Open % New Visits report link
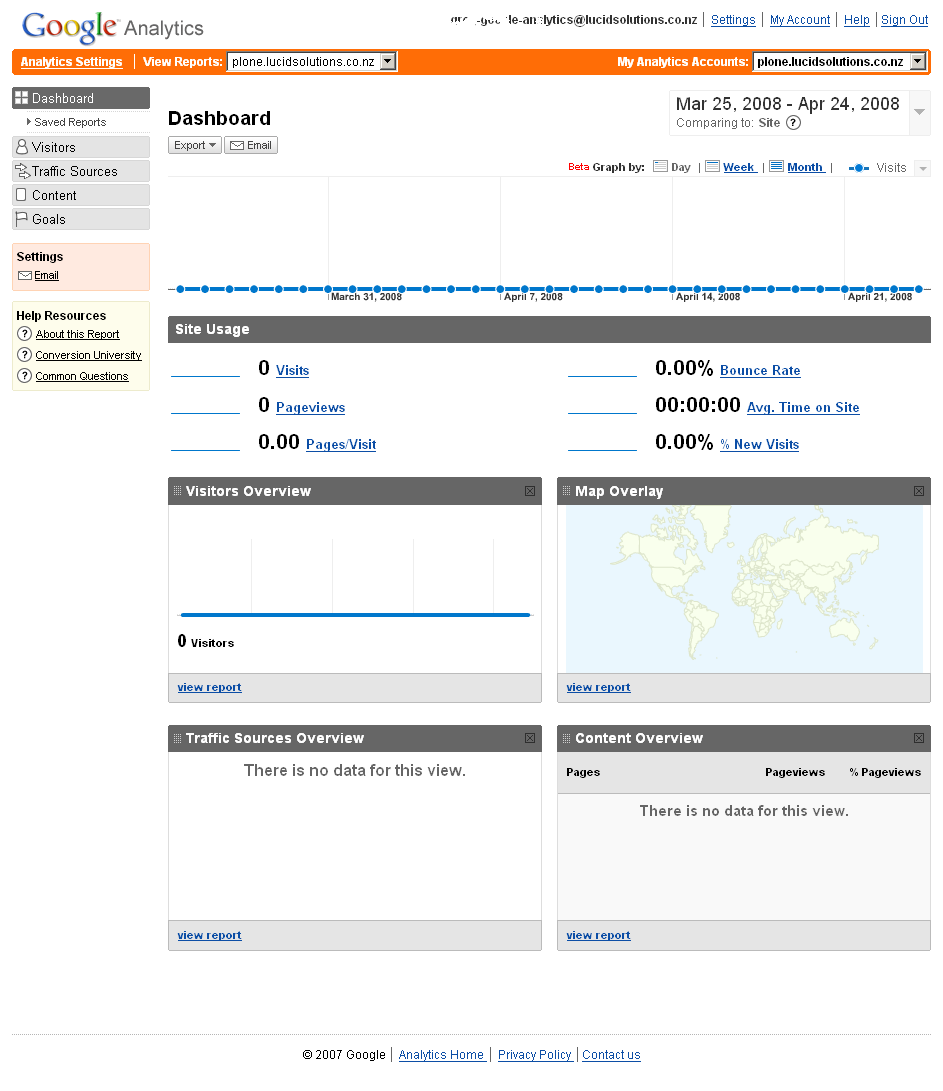Image resolution: width=943 pixels, height=1091 pixels. tap(759, 445)
